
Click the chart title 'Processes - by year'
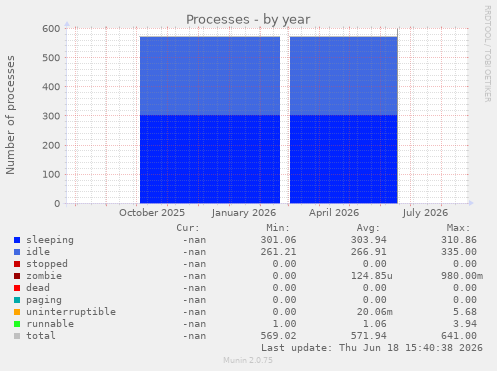pyautogui.click(x=248, y=20)
